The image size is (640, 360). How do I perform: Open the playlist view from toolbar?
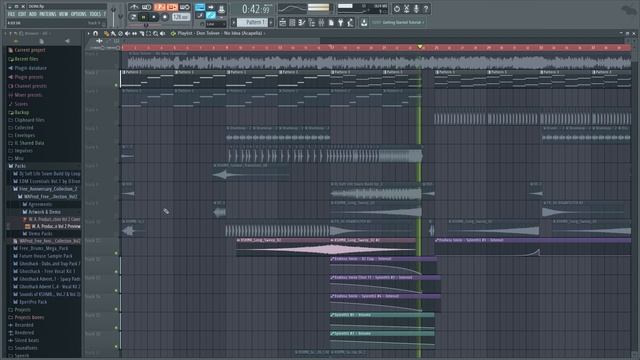(283, 22)
